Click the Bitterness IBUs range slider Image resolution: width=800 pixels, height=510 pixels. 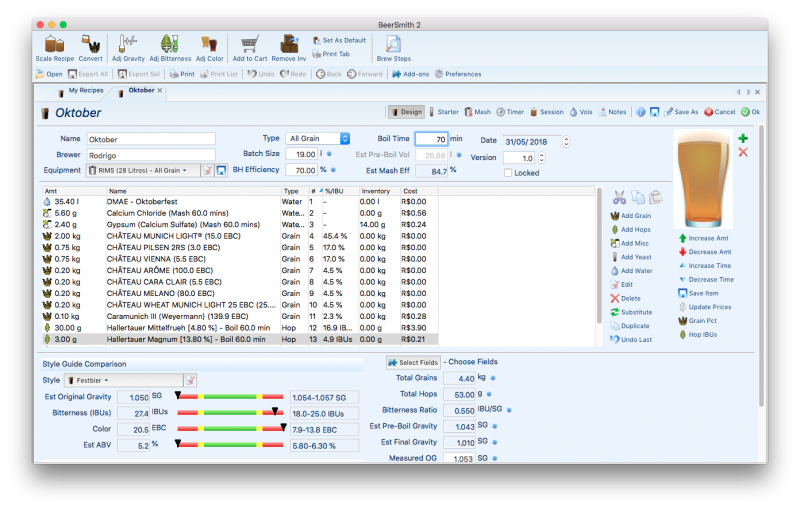click(x=230, y=412)
